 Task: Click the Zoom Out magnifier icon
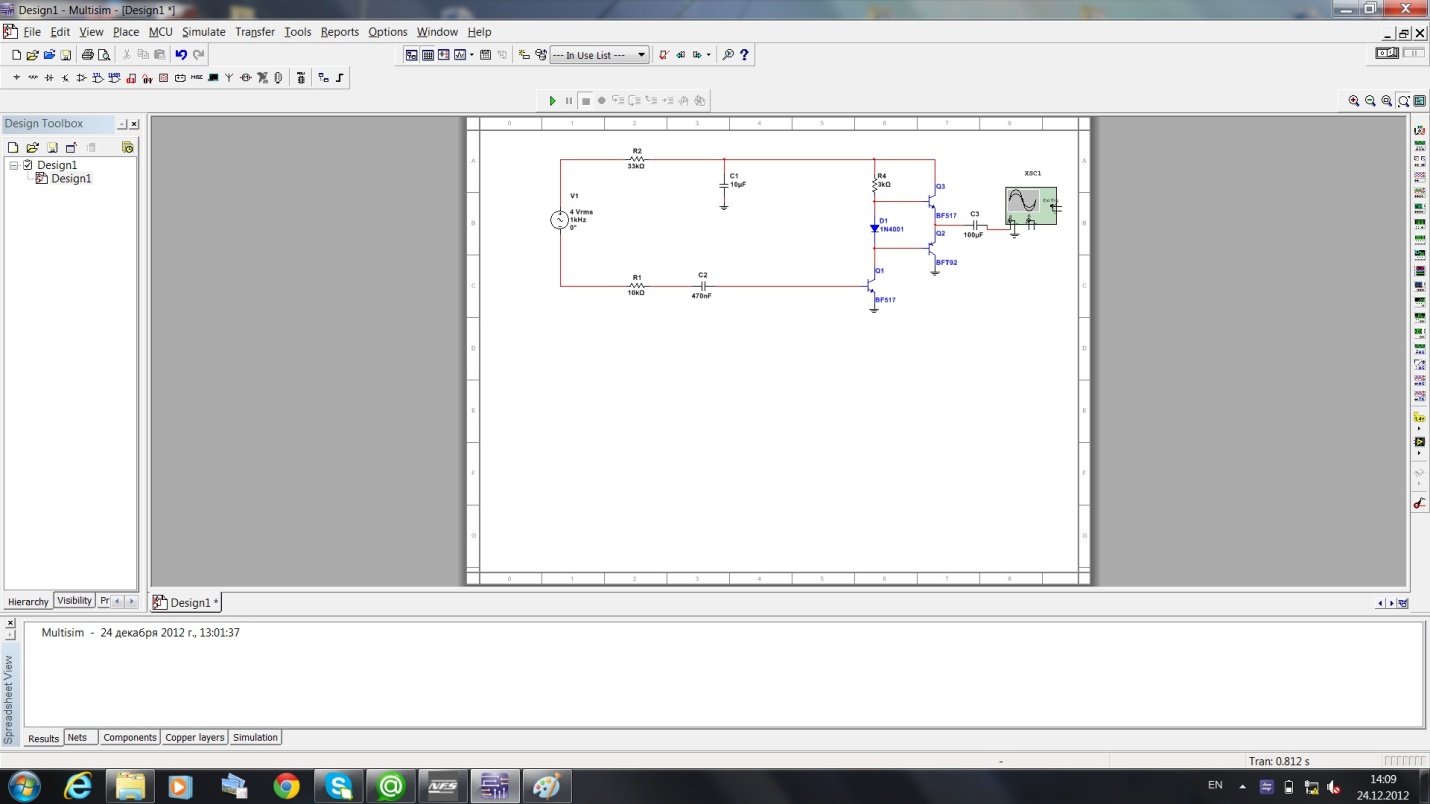point(1370,101)
